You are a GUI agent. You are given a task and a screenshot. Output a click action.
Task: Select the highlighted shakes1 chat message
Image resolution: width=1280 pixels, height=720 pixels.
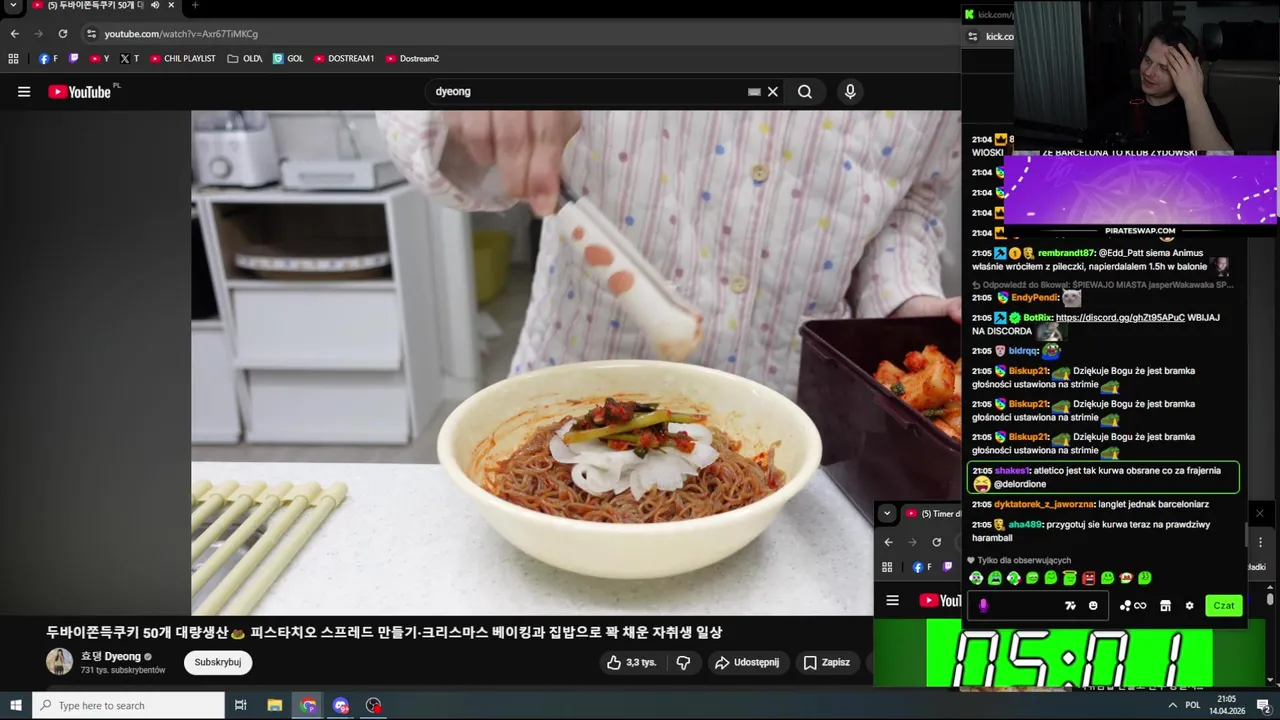(1103, 477)
